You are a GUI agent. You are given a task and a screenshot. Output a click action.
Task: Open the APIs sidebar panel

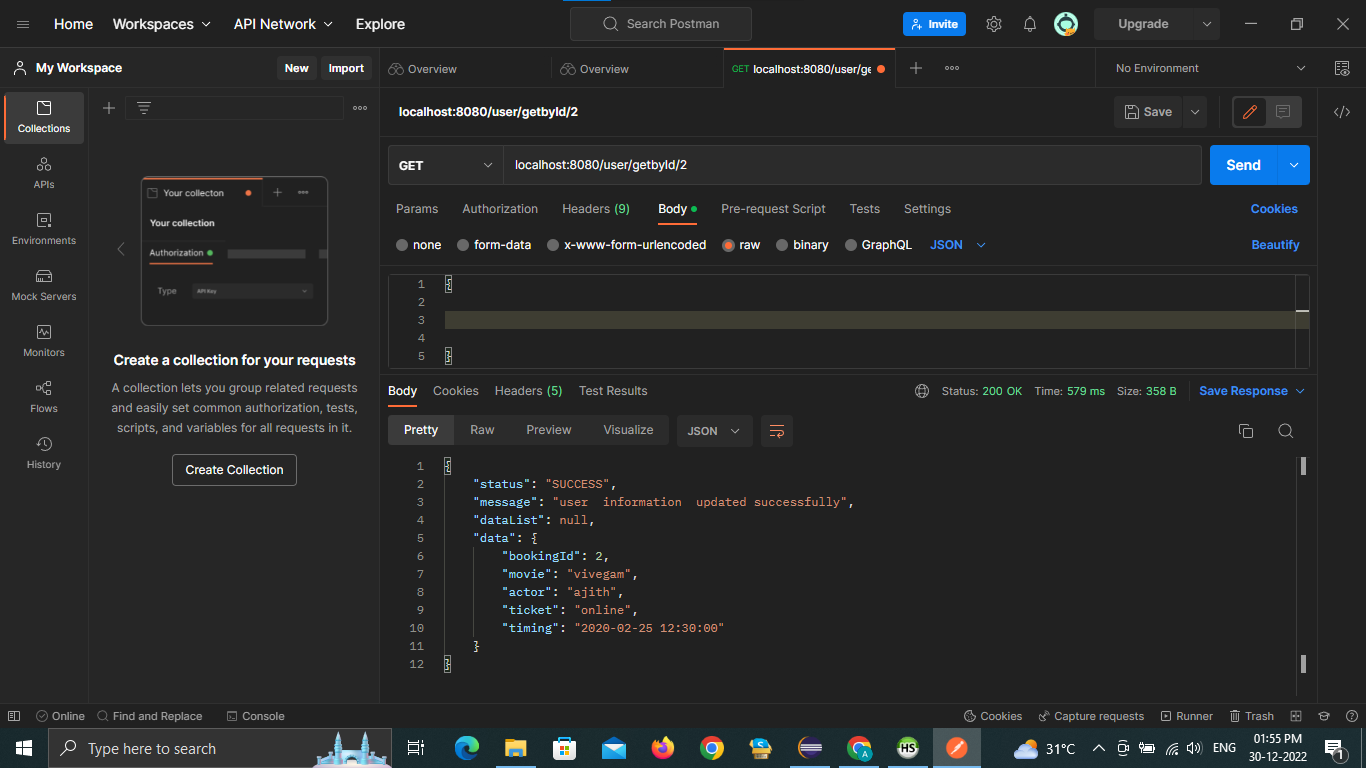pyautogui.click(x=44, y=173)
